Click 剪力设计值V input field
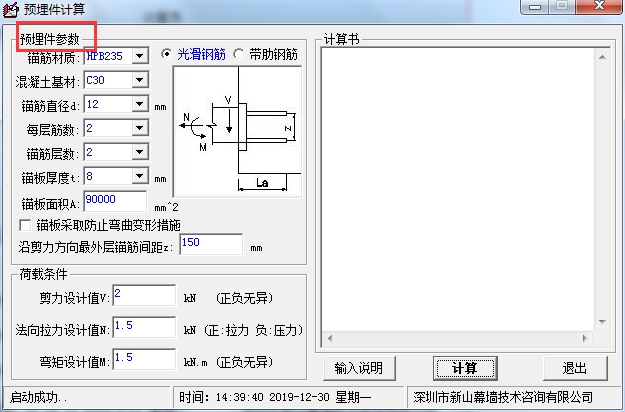This screenshot has height=412, width=625. (144, 295)
